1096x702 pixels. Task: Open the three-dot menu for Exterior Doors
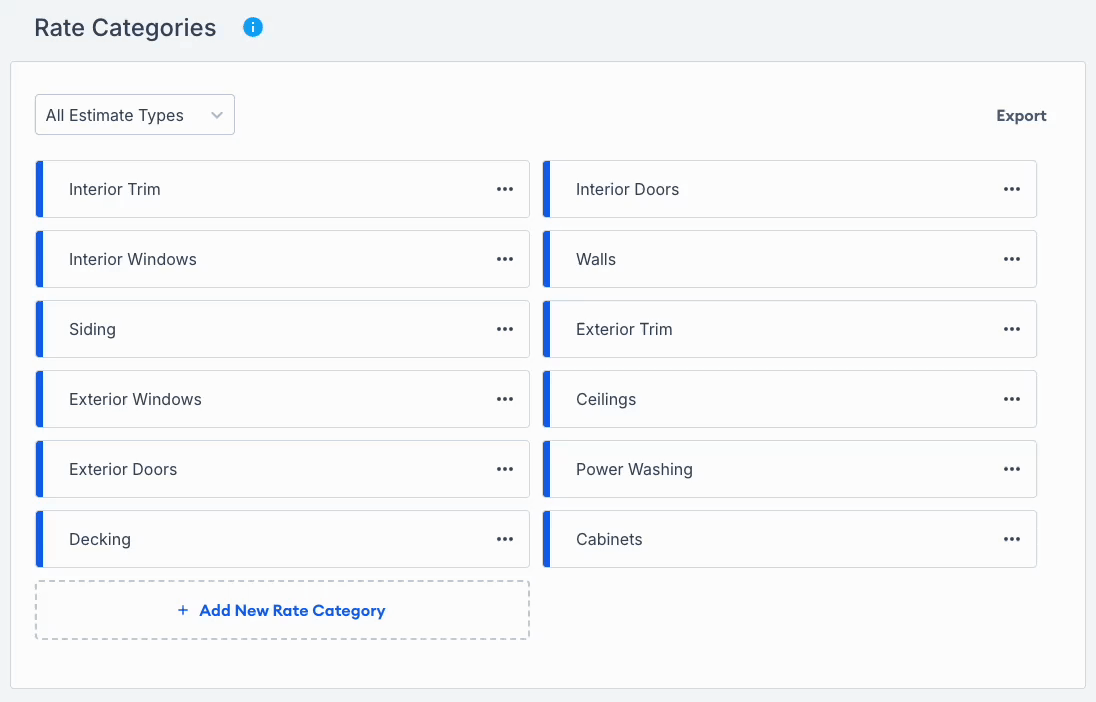[x=505, y=468]
